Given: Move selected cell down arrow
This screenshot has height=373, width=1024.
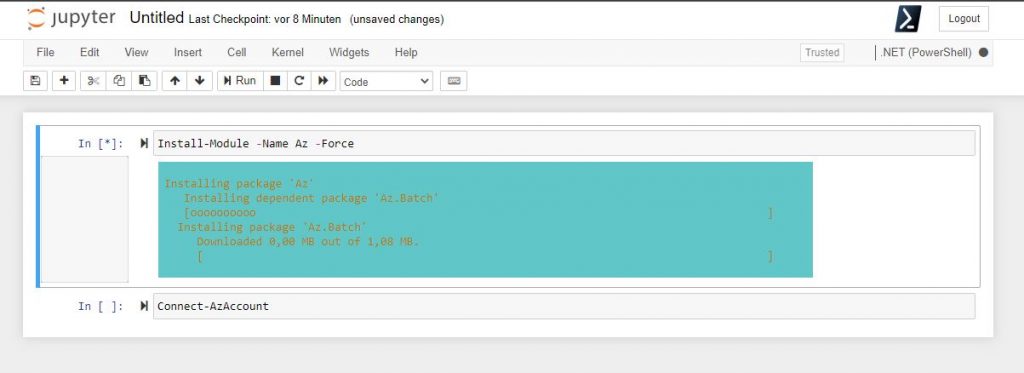Looking at the screenshot, I should tap(200, 81).
